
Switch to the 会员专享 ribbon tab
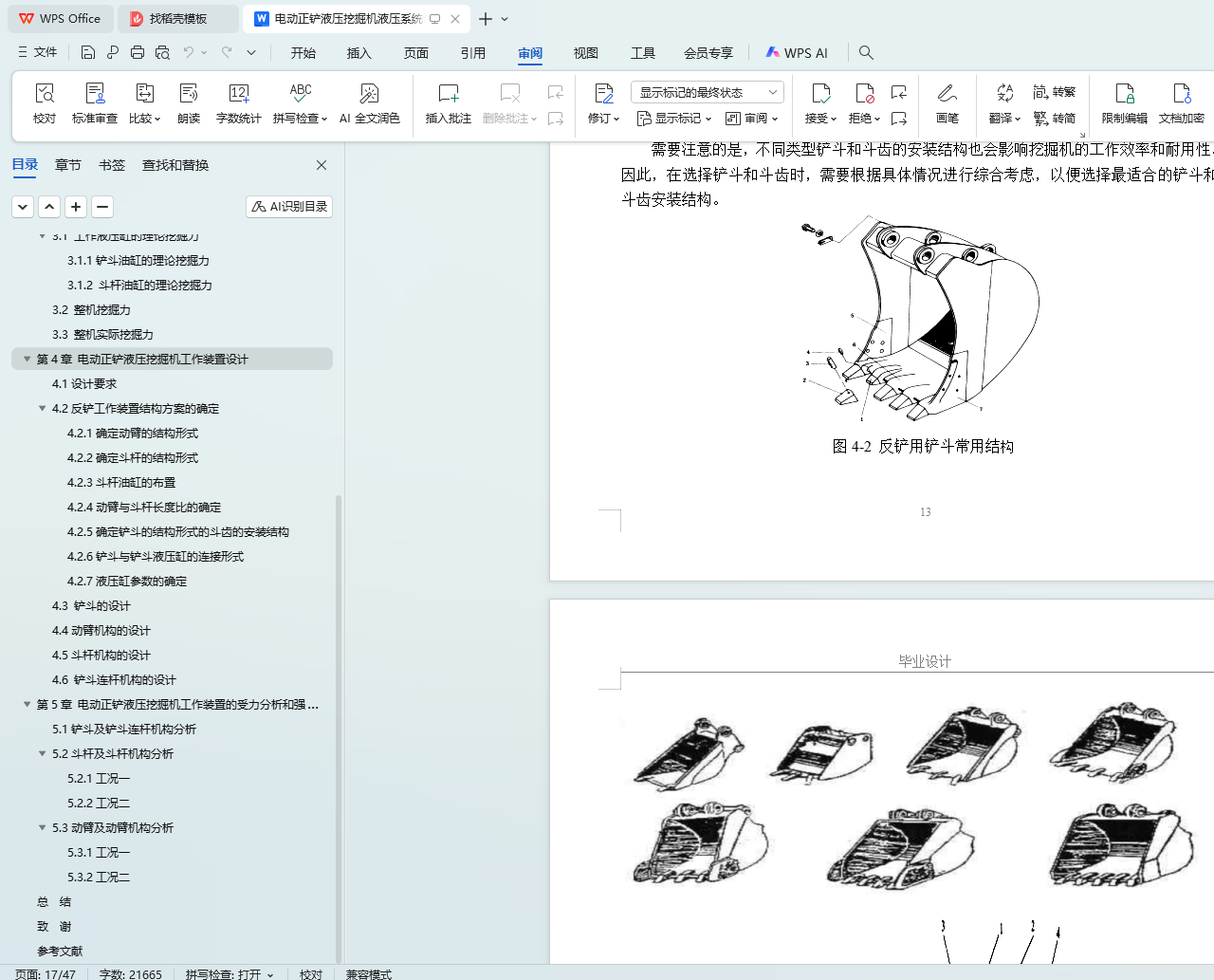708,53
